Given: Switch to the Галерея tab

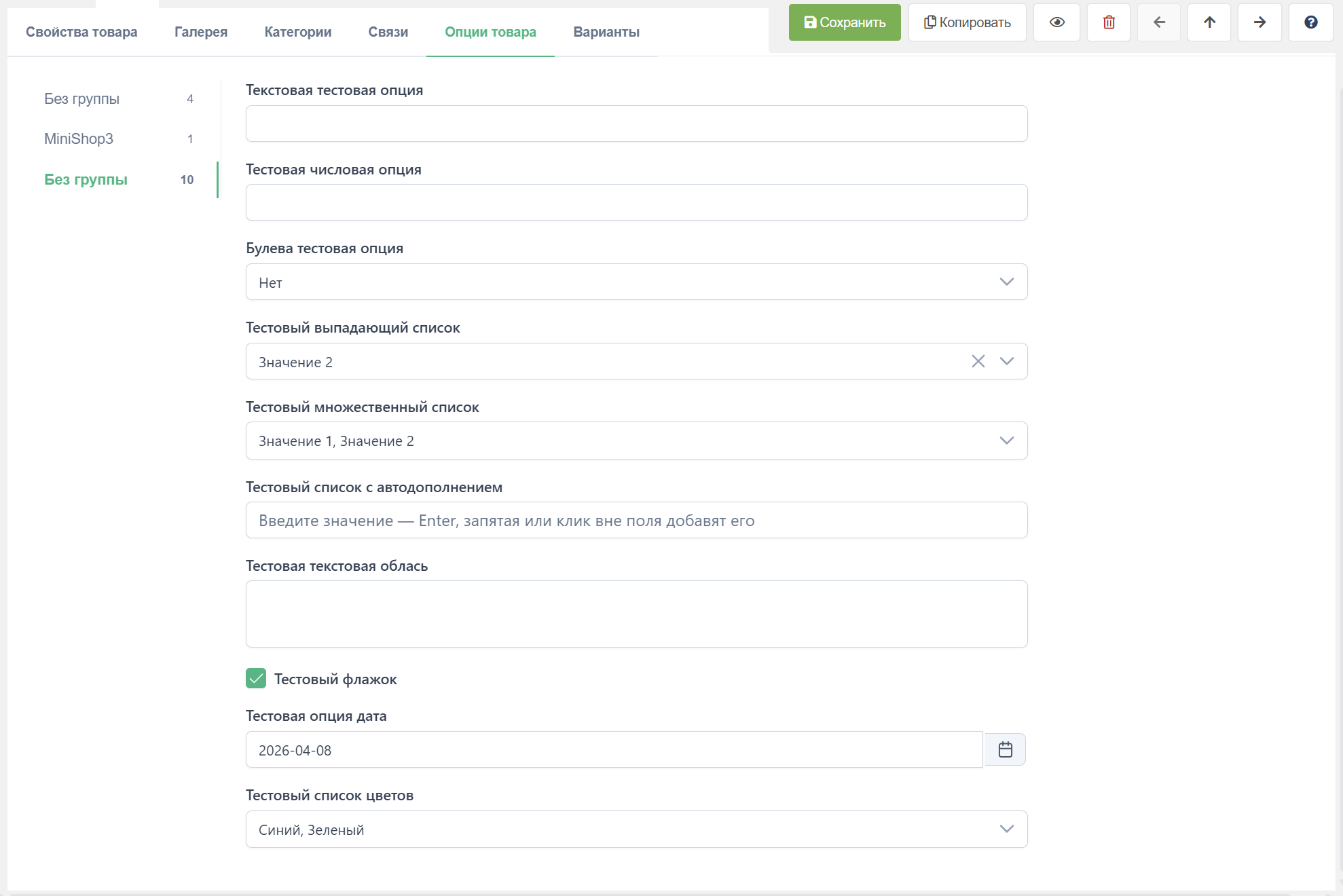Looking at the screenshot, I should click(201, 32).
